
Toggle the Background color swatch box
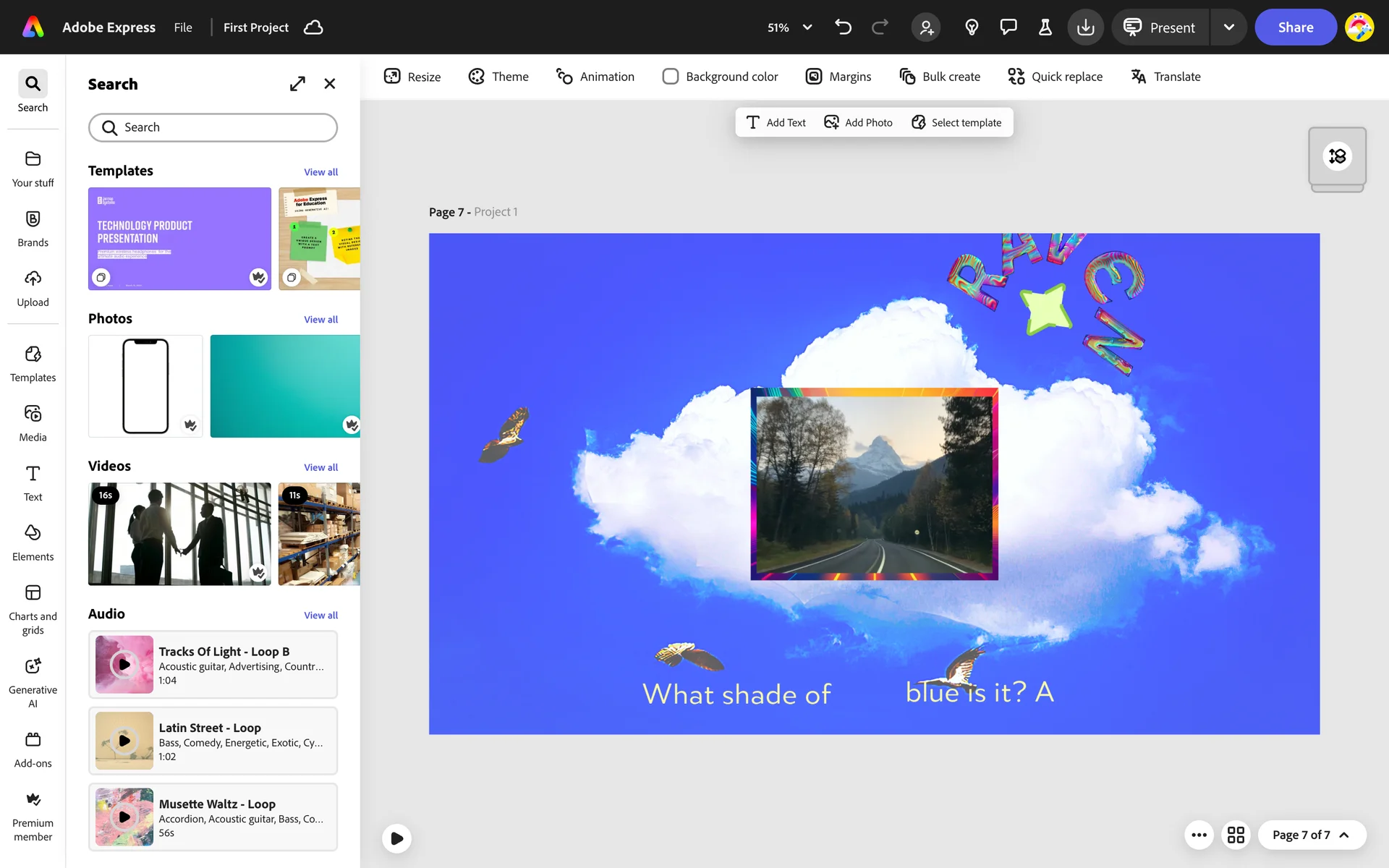(670, 77)
